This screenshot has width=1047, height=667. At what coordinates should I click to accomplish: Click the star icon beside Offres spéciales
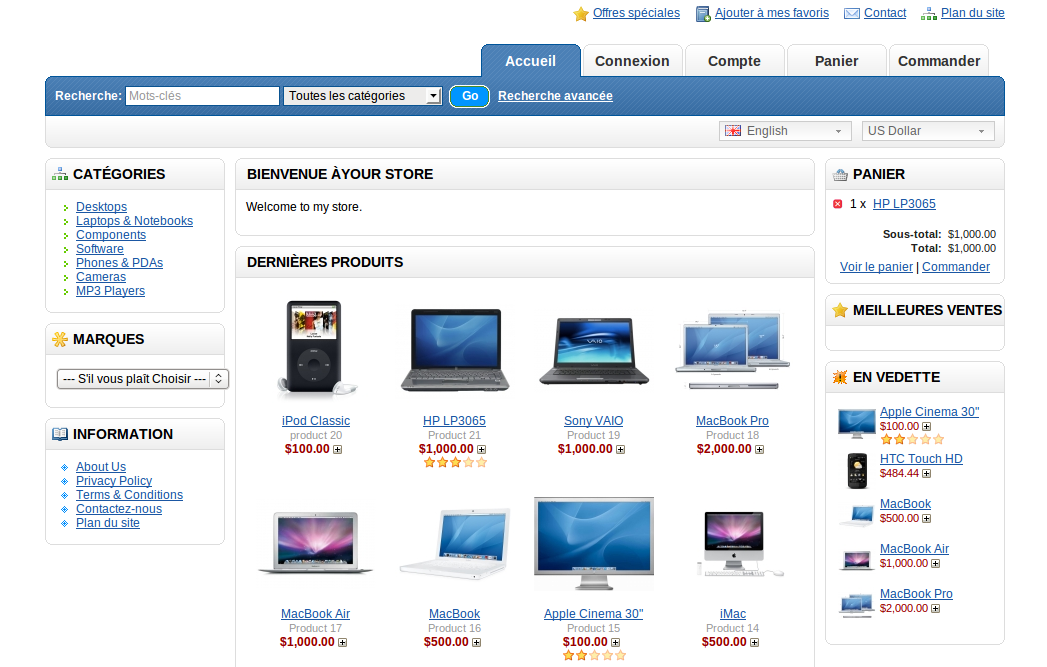click(x=580, y=13)
